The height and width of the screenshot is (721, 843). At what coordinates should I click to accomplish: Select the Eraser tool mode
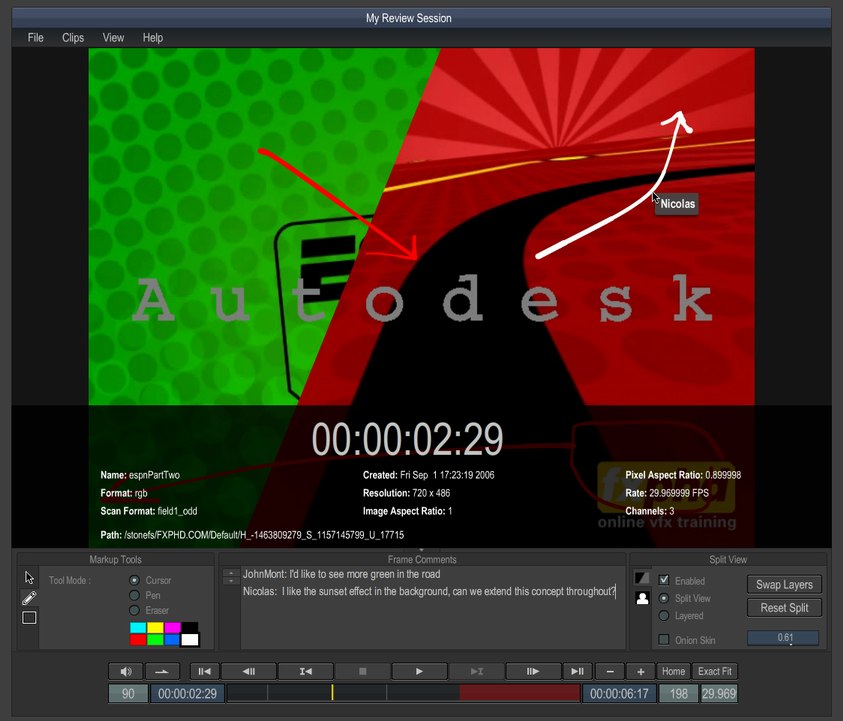coord(134,610)
